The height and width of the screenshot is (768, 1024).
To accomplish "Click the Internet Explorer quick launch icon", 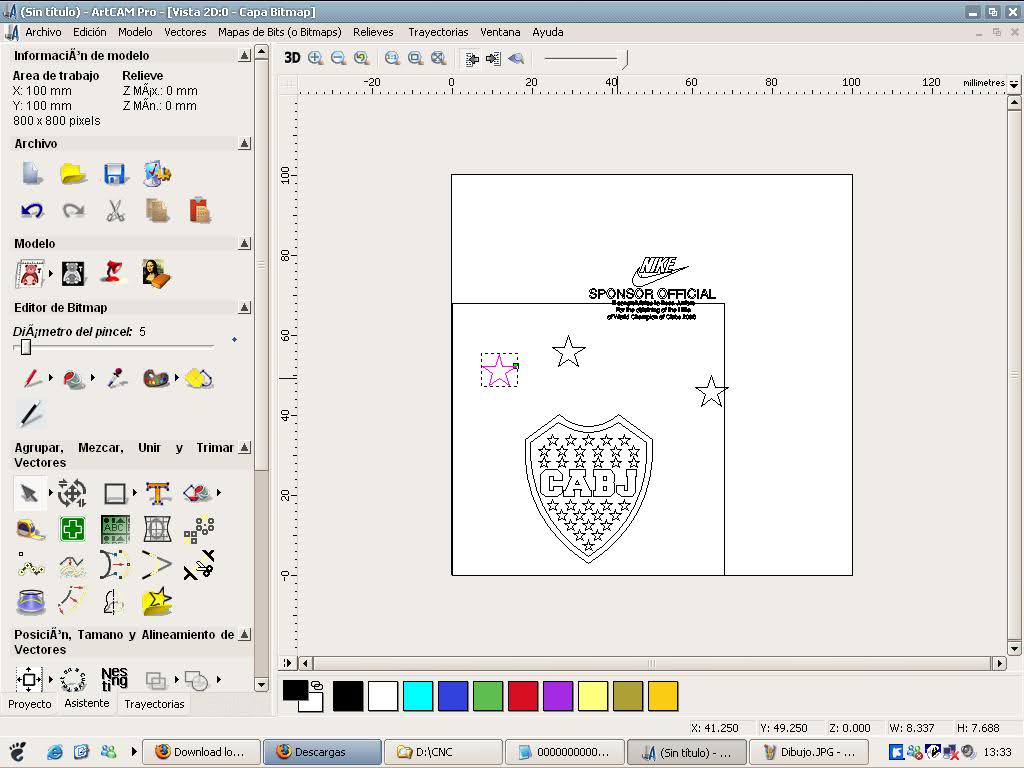I will pyautogui.click(x=55, y=752).
